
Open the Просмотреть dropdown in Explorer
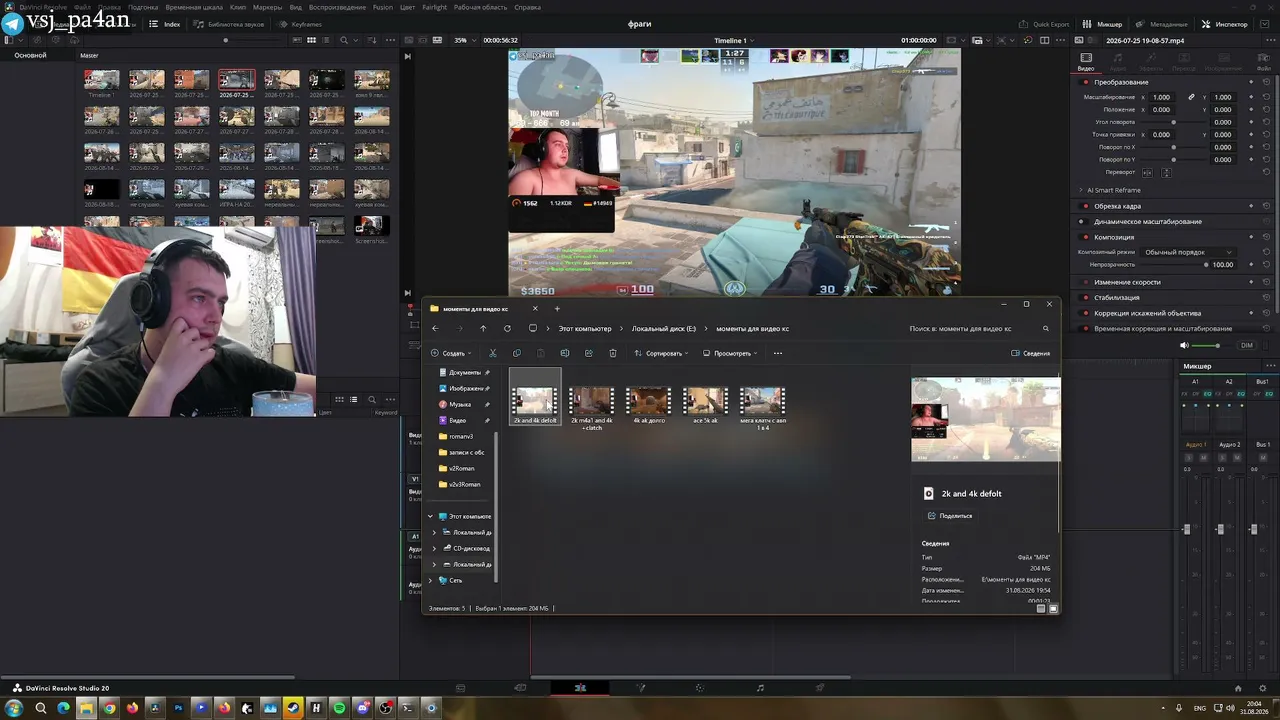(730, 353)
